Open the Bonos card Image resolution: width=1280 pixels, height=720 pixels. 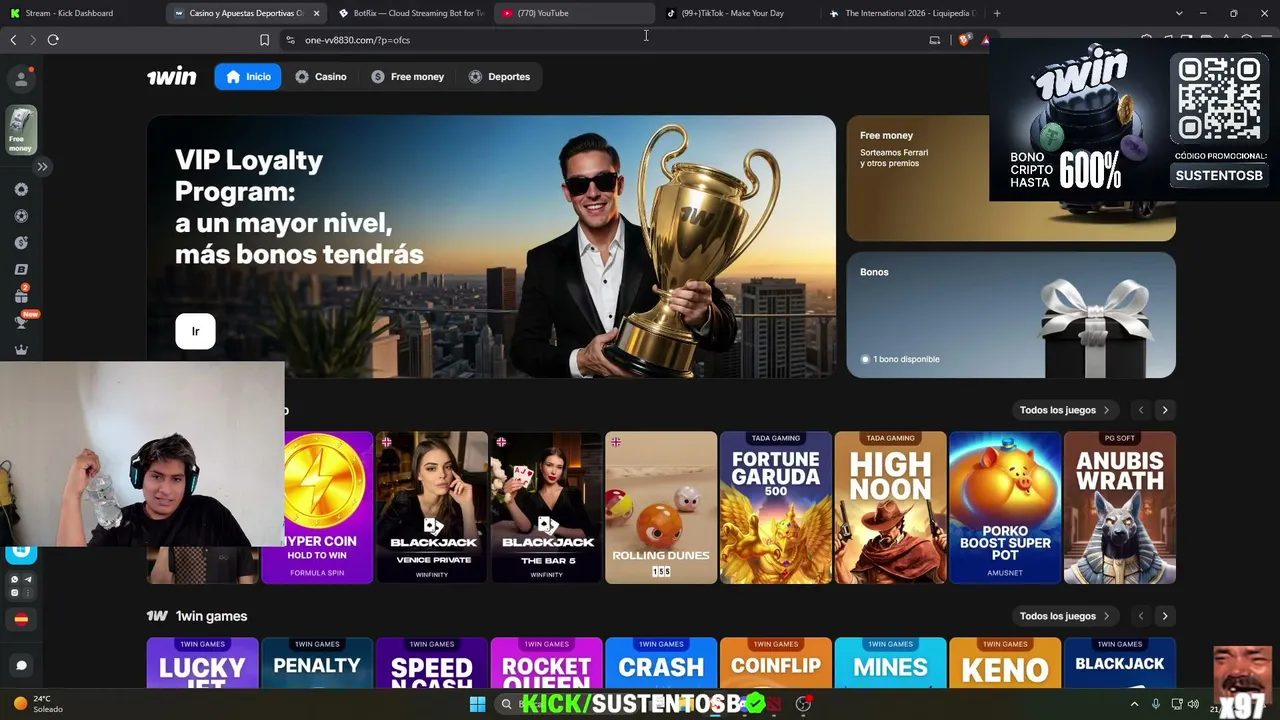coord(1011,315)
